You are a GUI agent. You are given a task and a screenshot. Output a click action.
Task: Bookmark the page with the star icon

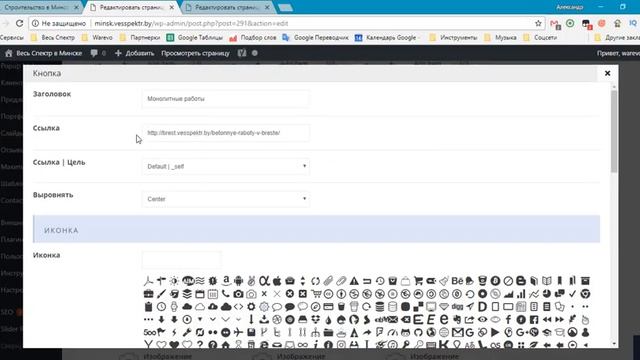click(x=538, y=23)
